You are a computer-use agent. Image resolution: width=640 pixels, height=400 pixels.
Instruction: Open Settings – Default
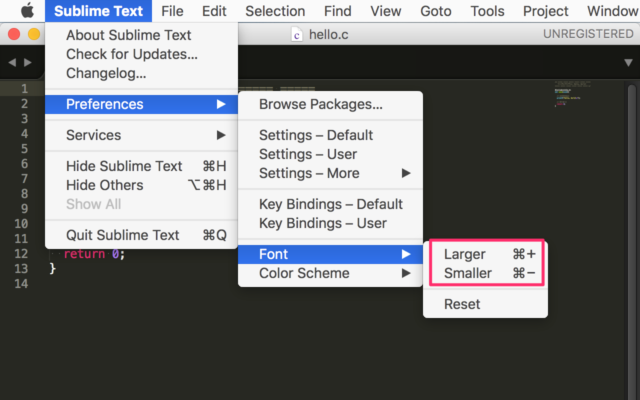click(330, 135)
